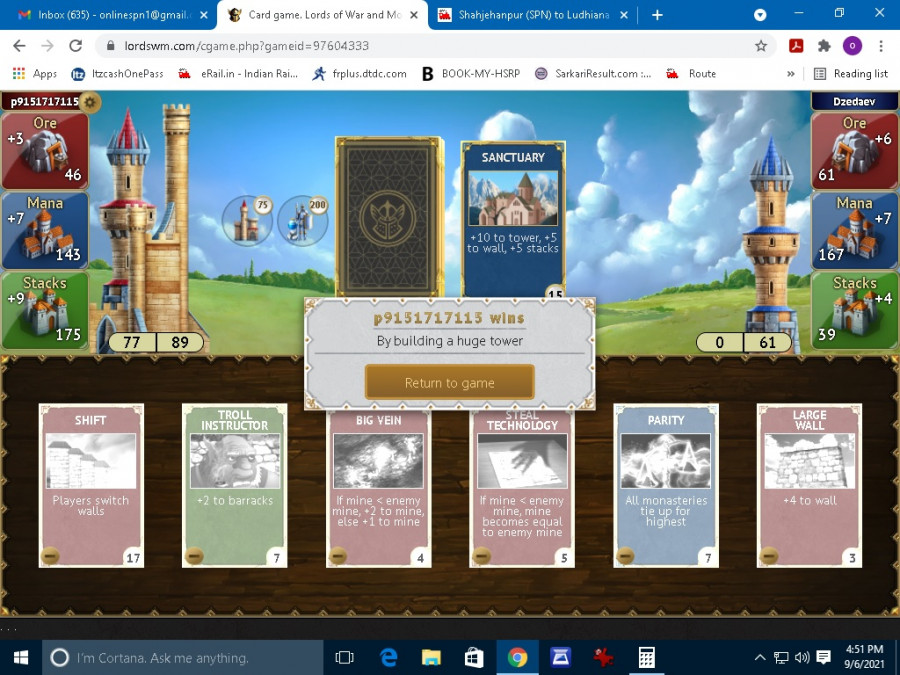Open Microsoft Store from the taskbar
The width and height of the screenshot is (900, 675).
tap(474, 658)
